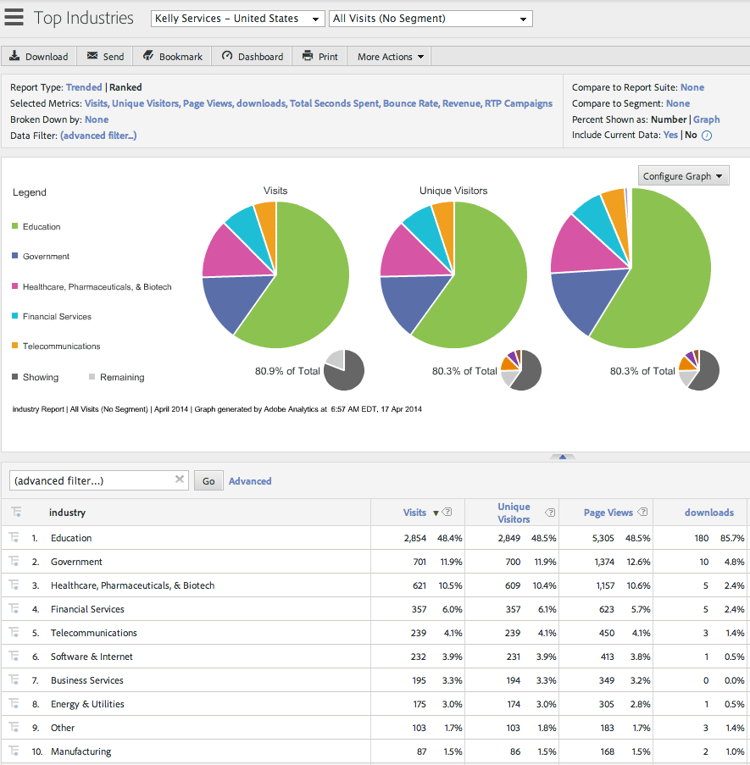This screenshot has width=750, height=765.
Task: Click the Bookmark icon in the toolbar
Action: tap(148, 56)
